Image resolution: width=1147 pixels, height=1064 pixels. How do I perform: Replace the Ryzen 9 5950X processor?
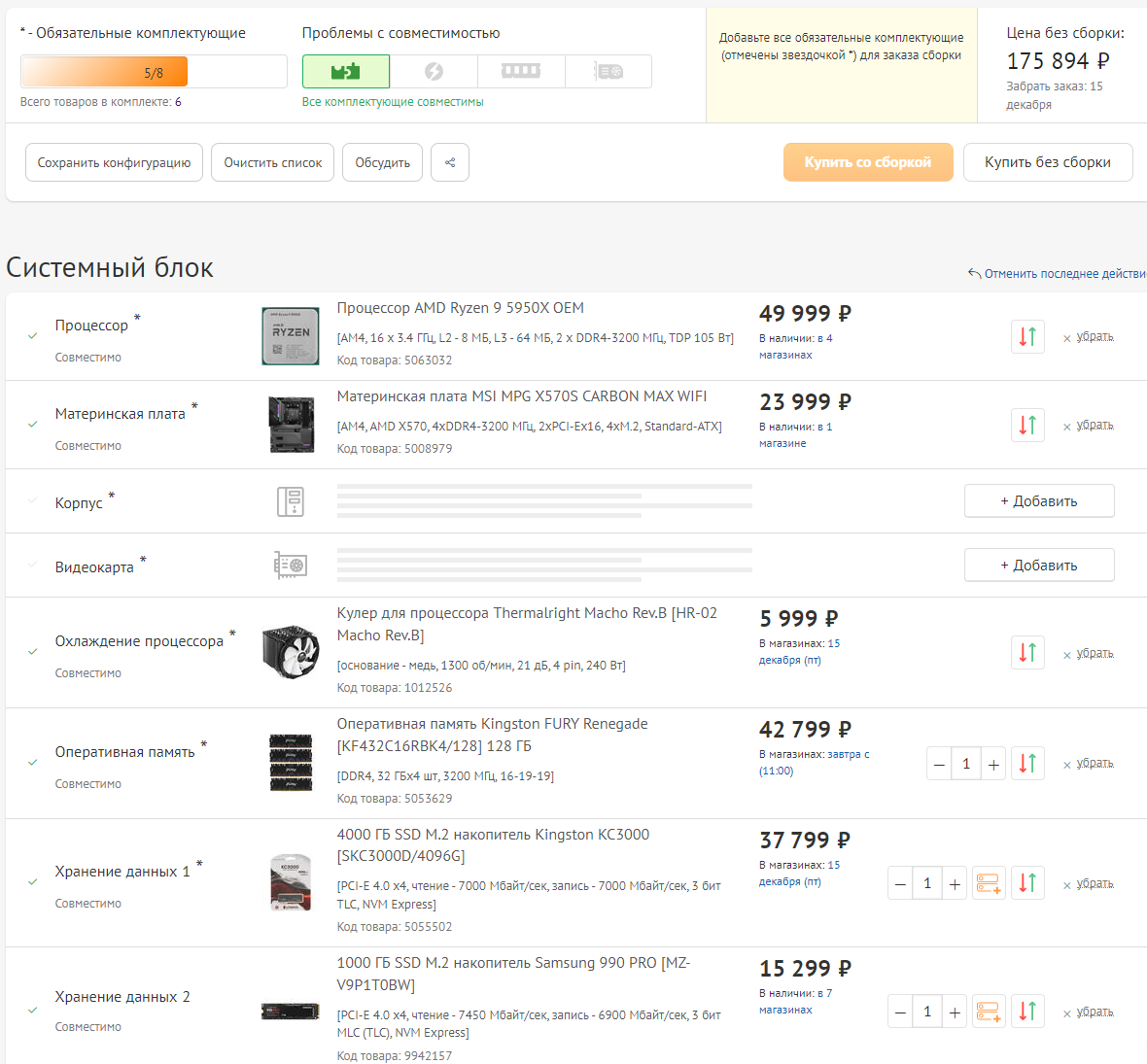pos(1027,337)
